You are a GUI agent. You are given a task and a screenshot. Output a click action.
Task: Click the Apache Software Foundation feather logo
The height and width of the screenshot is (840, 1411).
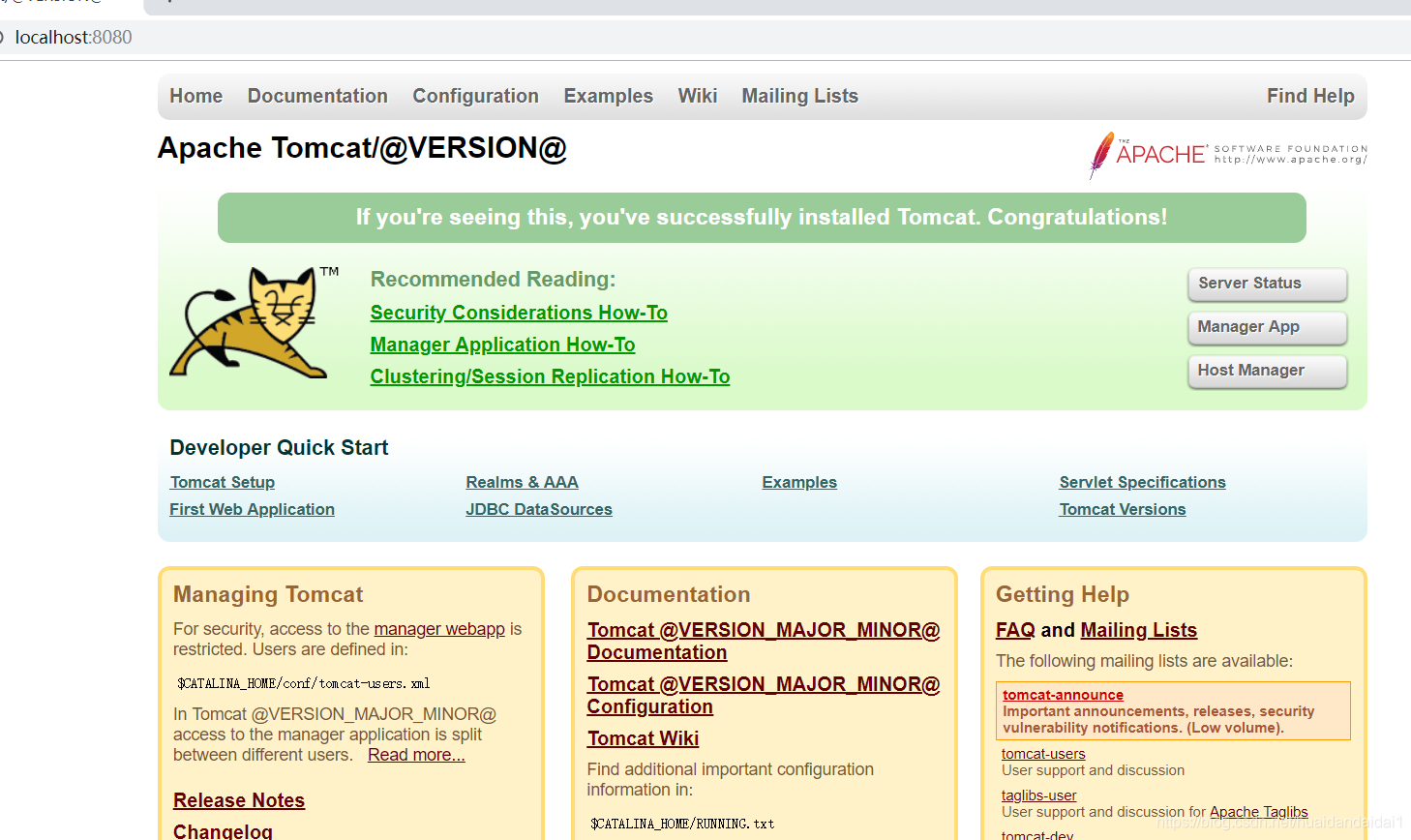[1228, 155]
